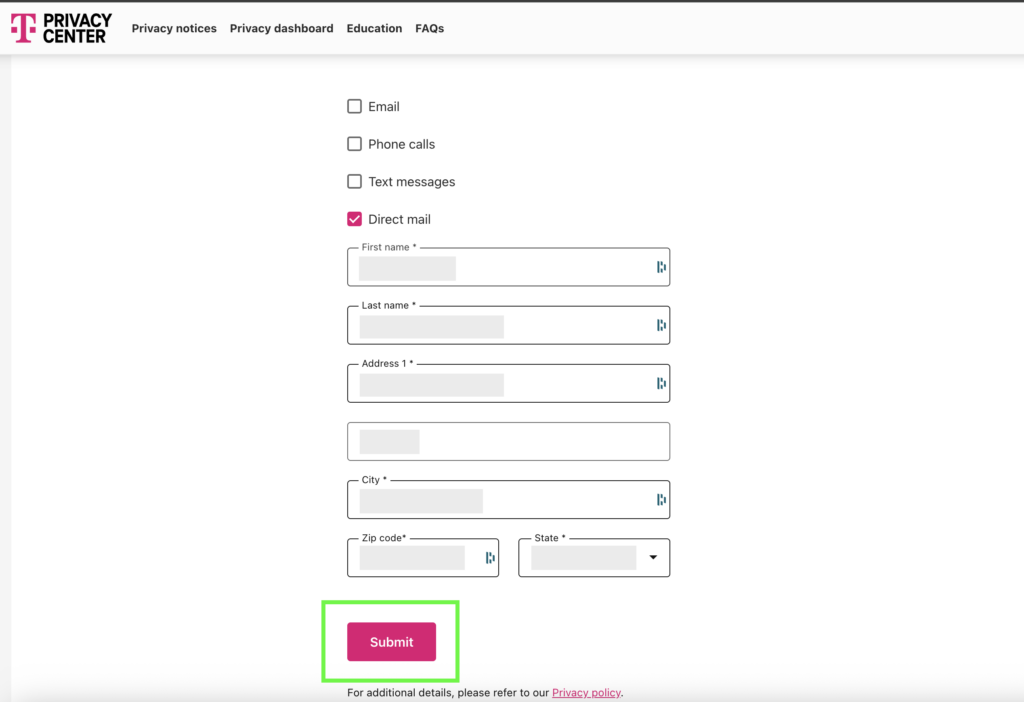Click autofill icon in Last name field
1024x702 pixels.
click(x=661, y=325)
